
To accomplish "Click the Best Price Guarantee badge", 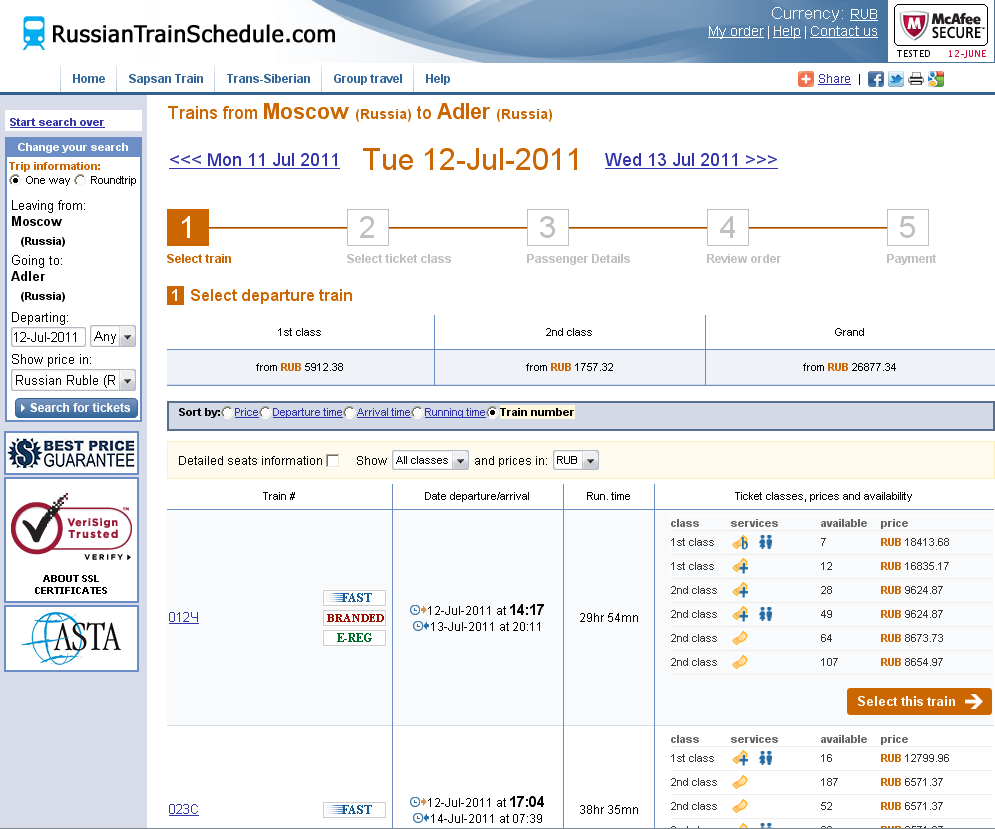I will 72,454.
